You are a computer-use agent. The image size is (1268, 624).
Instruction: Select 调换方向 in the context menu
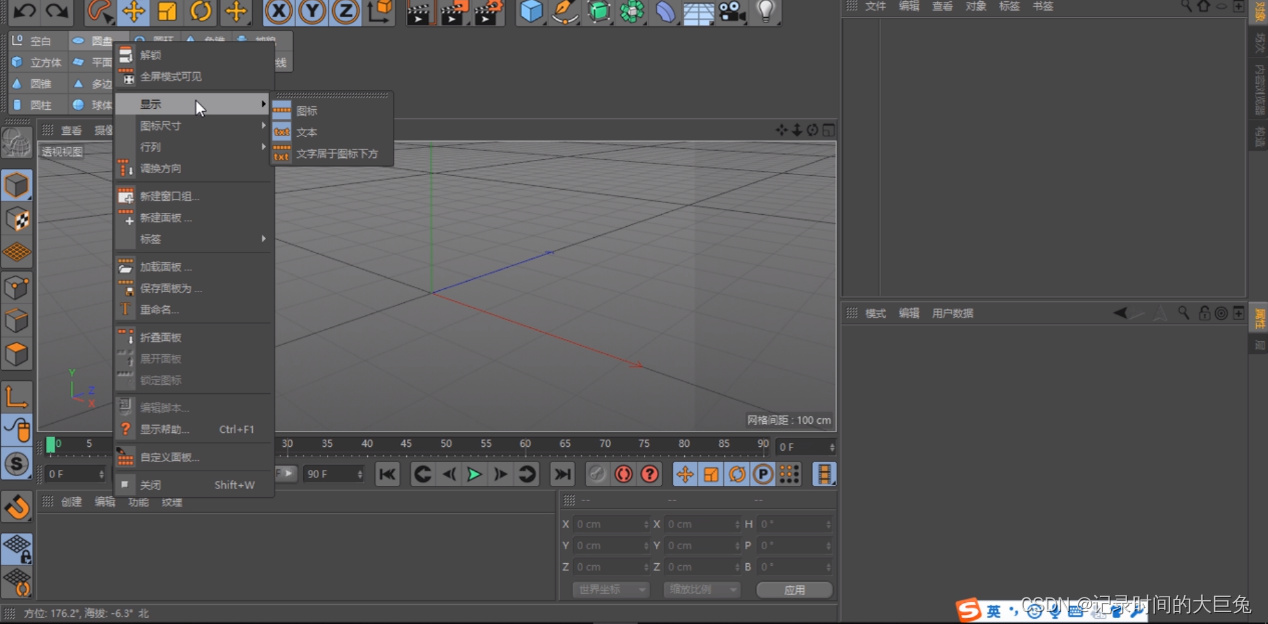(194, 168)
